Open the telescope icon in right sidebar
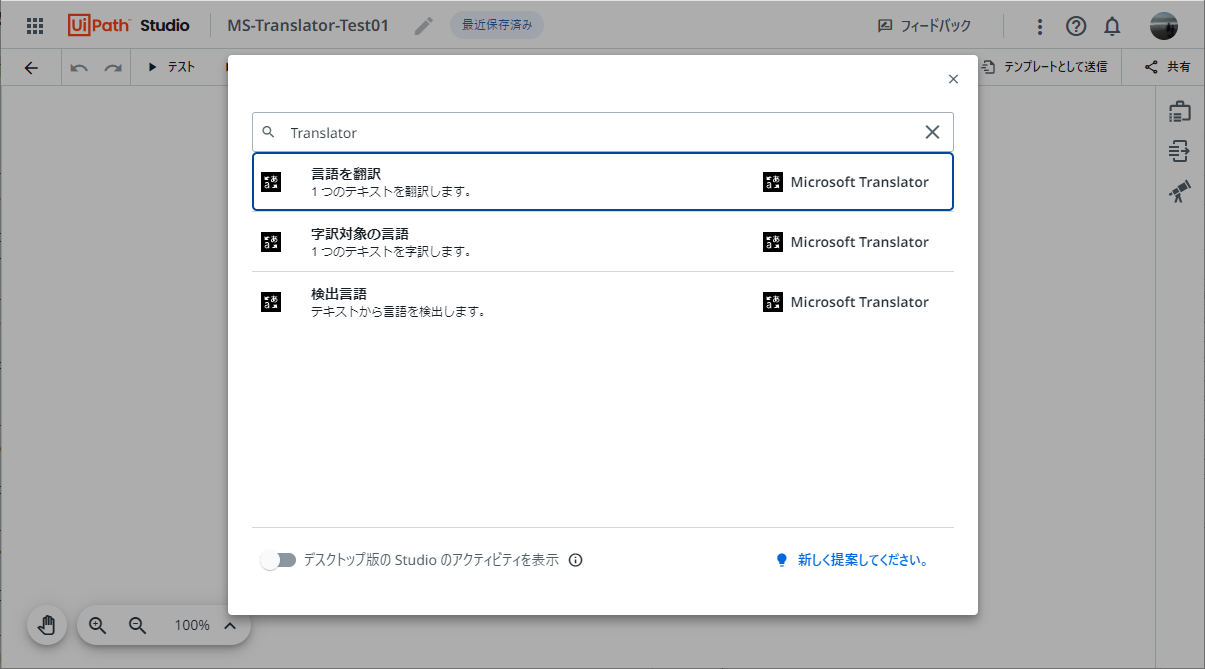1205x669 pixels. 1180,192
